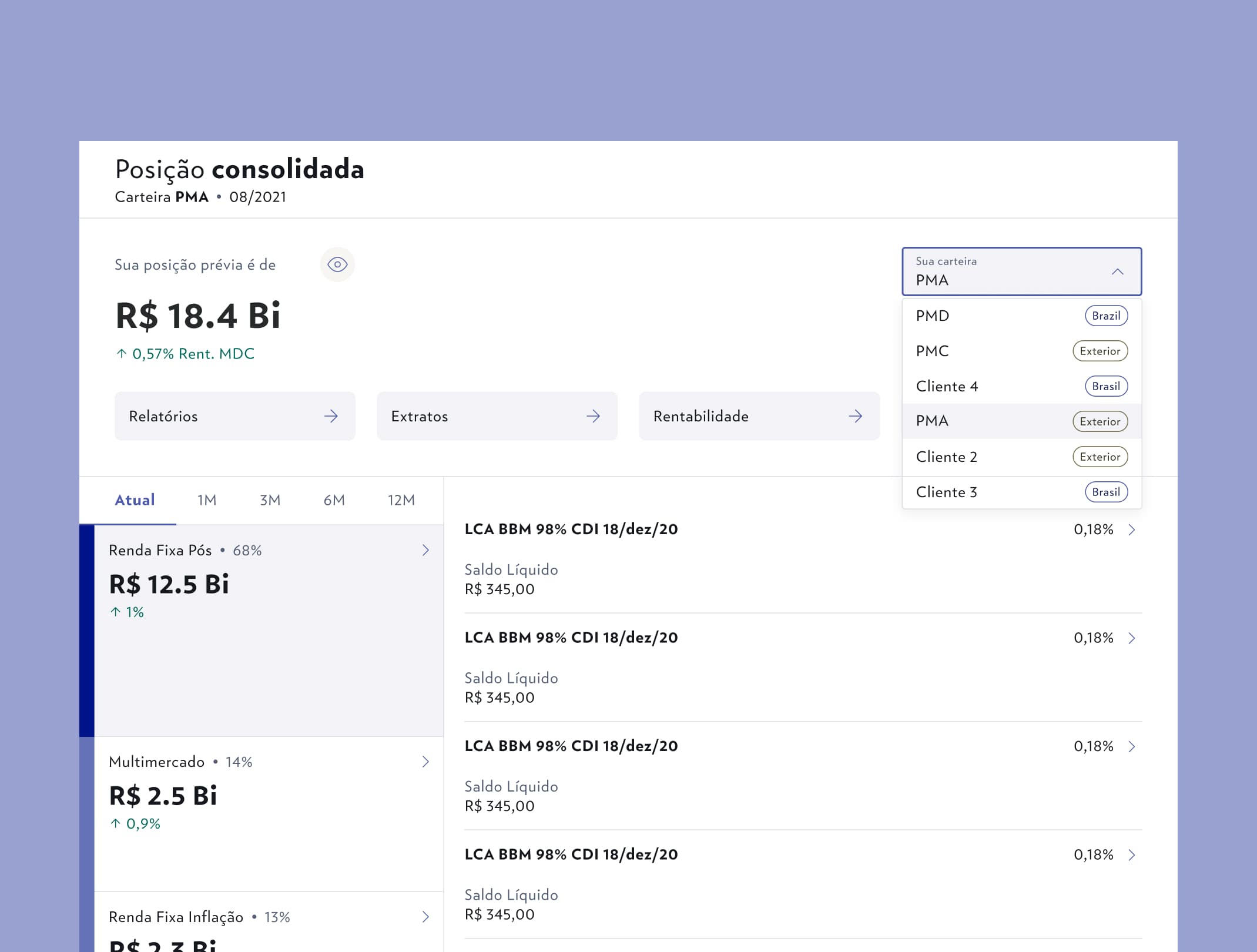Open third LCA BBM row chevron
Image resolution: width=1257 pixels, height=952 pixels.
point(1131,746)
